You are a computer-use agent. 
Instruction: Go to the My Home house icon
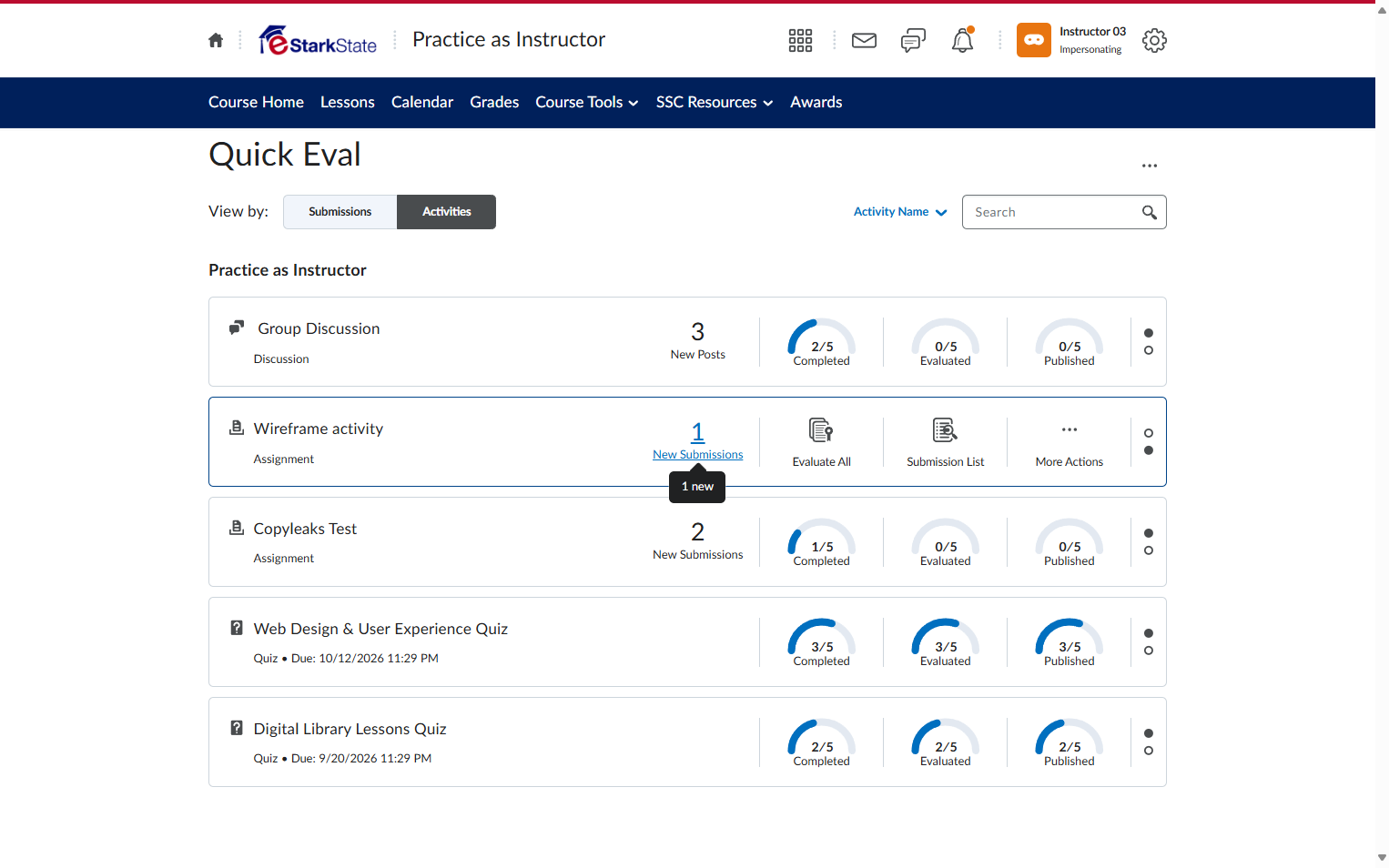(x=216, y=40)
